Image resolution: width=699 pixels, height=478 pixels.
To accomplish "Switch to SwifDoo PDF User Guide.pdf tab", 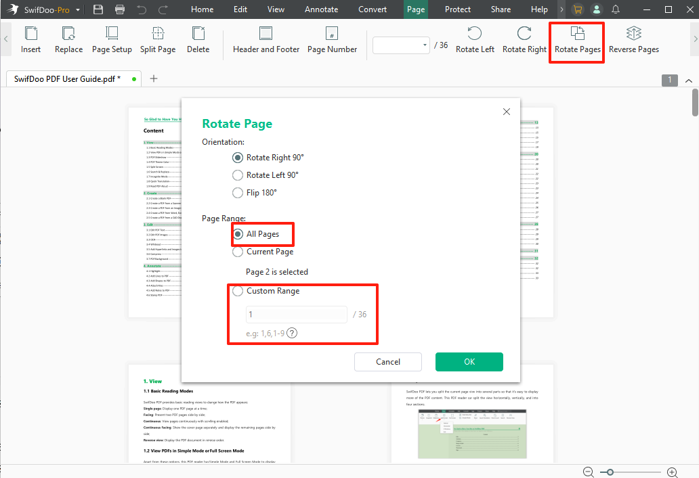I will [x=74, y=79].
